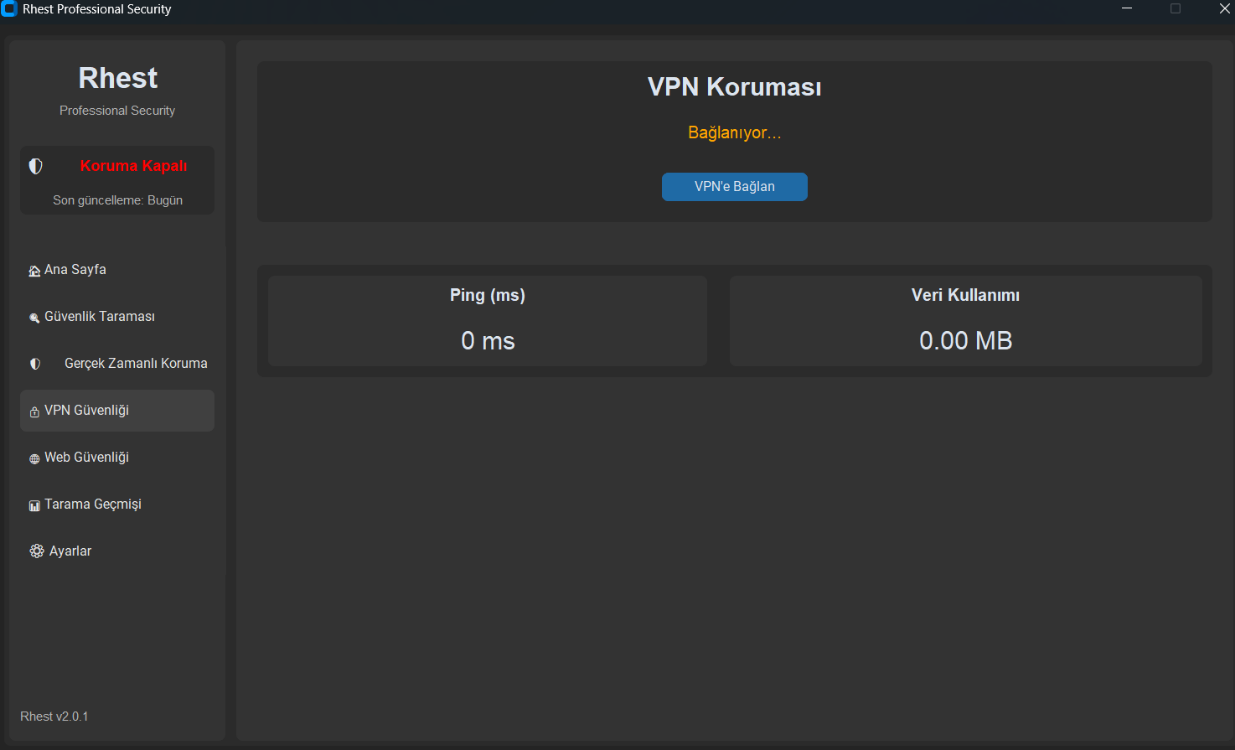Click the shield icon beside Gerçek Zamanlı Koruma
This screenshot has width=1235, height=750.
[x=35, y=364]
